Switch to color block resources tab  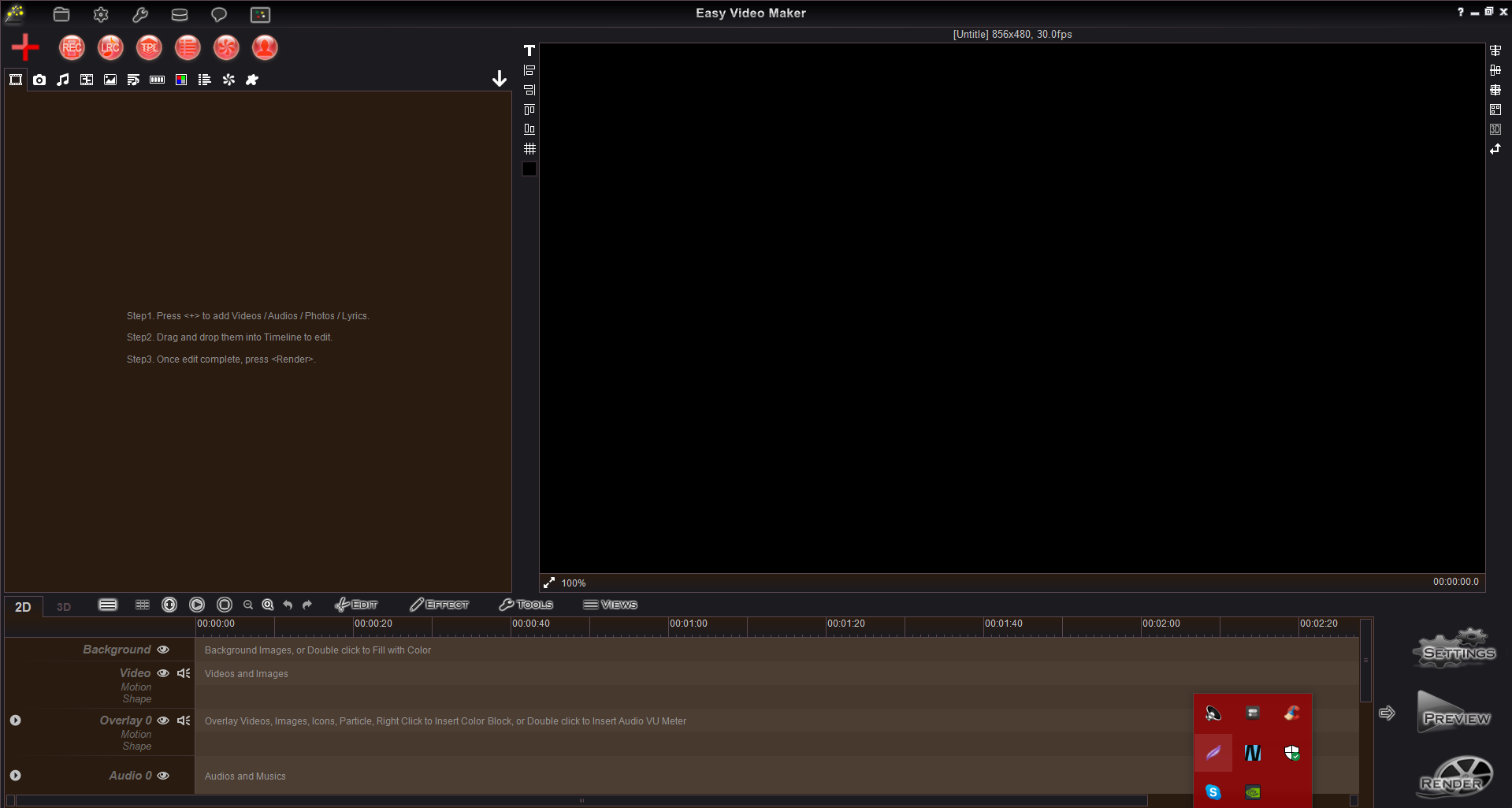click(181, 80)
